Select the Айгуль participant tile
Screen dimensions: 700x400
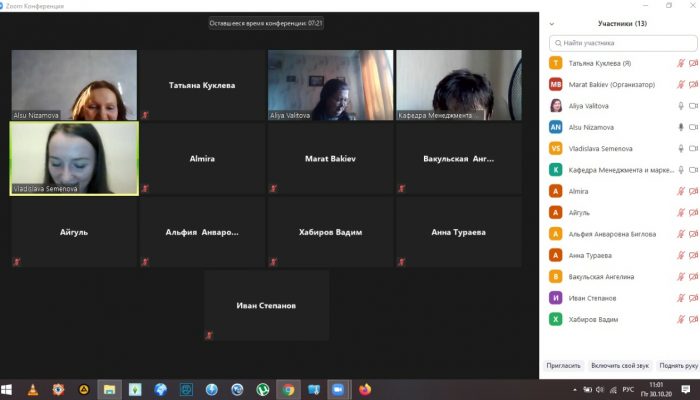pos(74,232)
